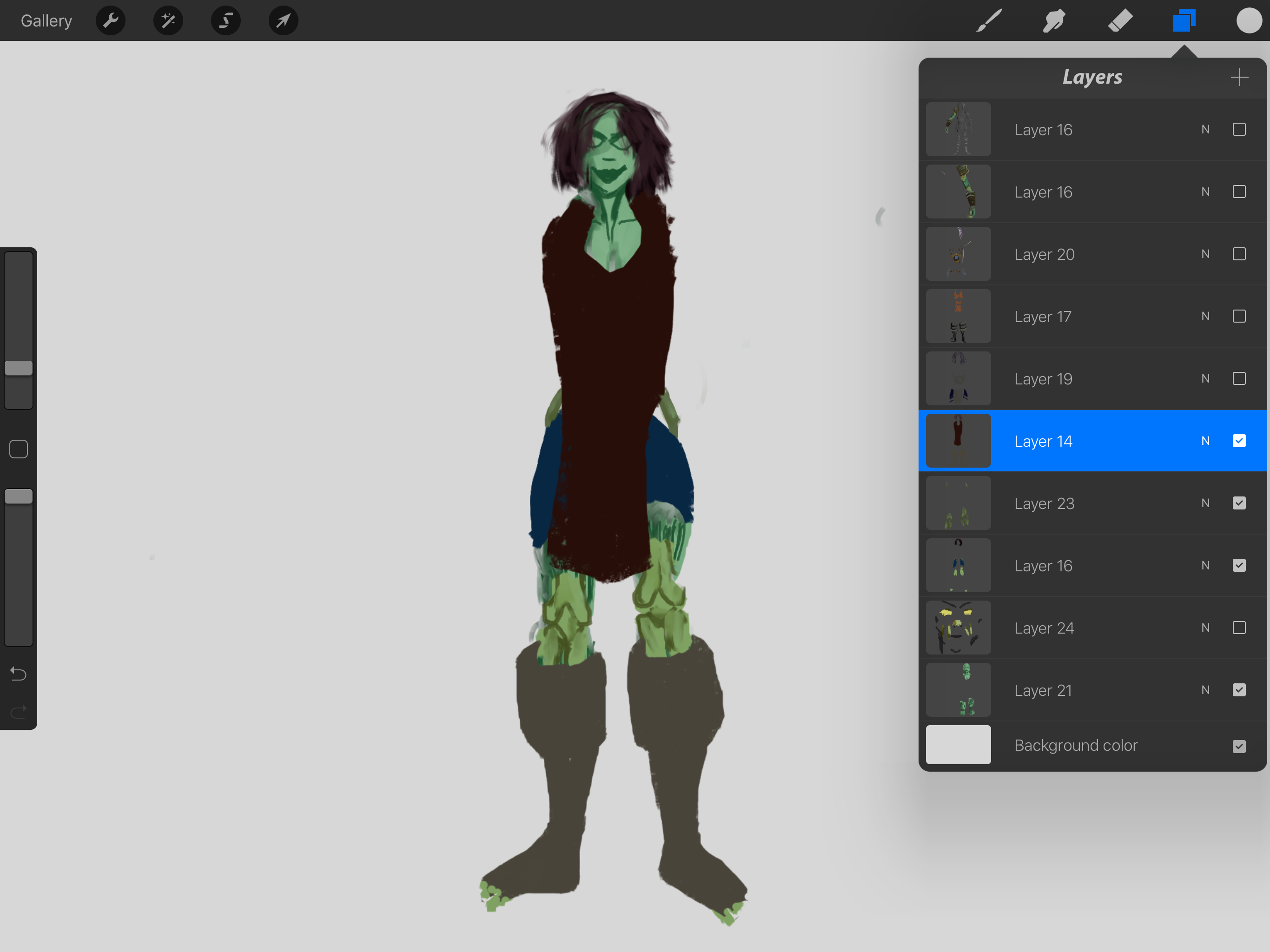Select the "Layer 17" name
The width and height of the screenshot is (1270, 952).
pos(1043,317)
